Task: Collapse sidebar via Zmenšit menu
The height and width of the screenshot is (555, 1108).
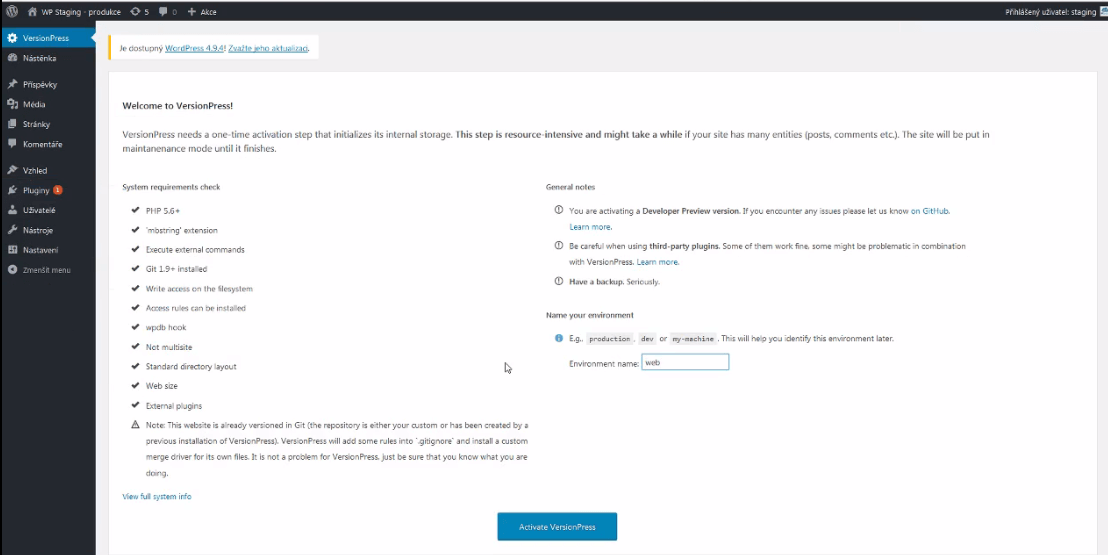Action: (x=48, y=270)
